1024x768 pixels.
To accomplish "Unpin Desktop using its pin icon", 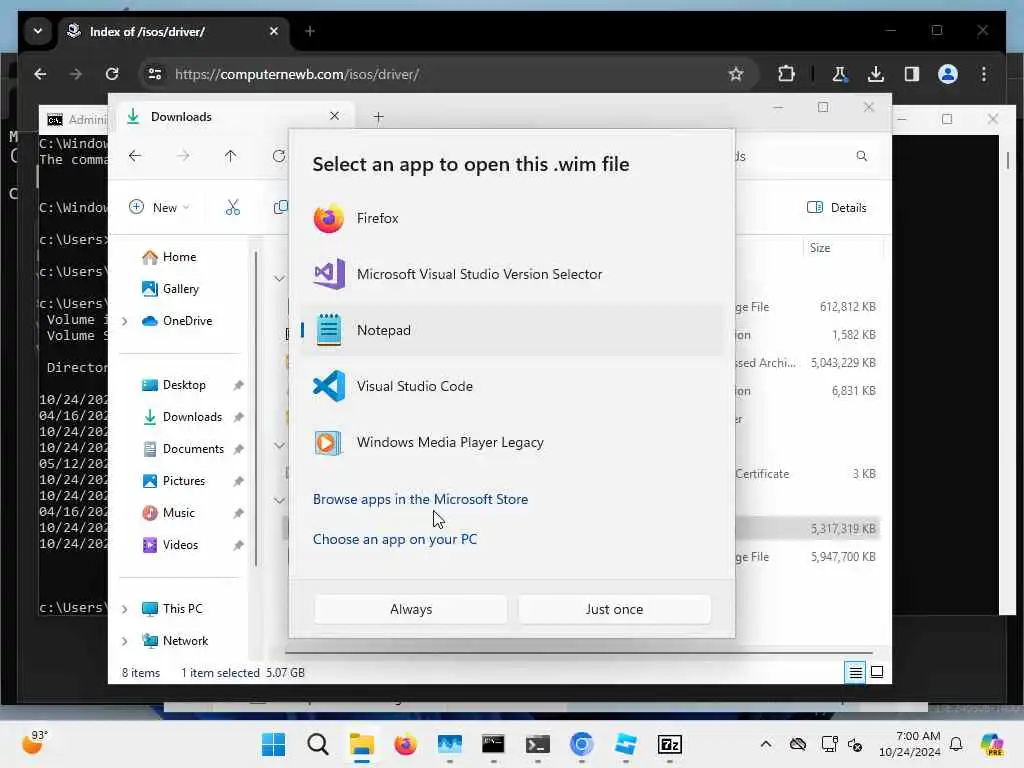I will click(x=238, y=385).
